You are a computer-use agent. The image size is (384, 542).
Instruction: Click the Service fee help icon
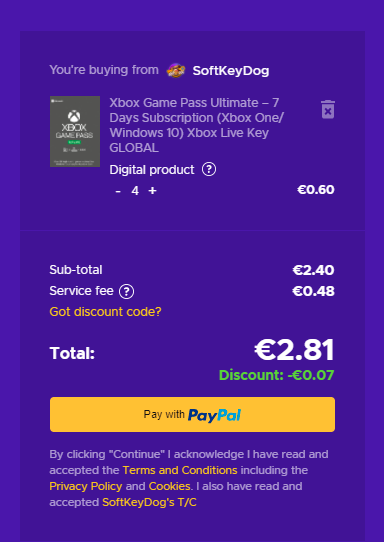pos(127,291)
